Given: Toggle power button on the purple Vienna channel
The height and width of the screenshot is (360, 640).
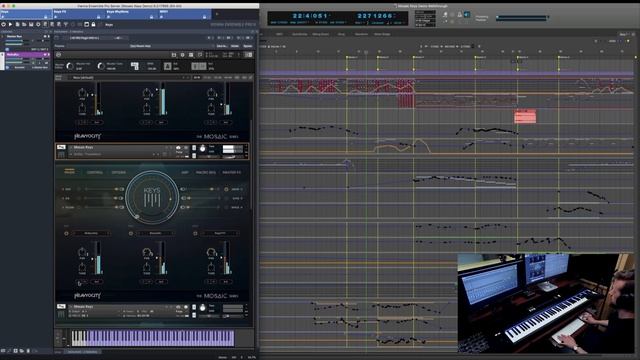Looking at the screenshot, I should click(7, 67).
